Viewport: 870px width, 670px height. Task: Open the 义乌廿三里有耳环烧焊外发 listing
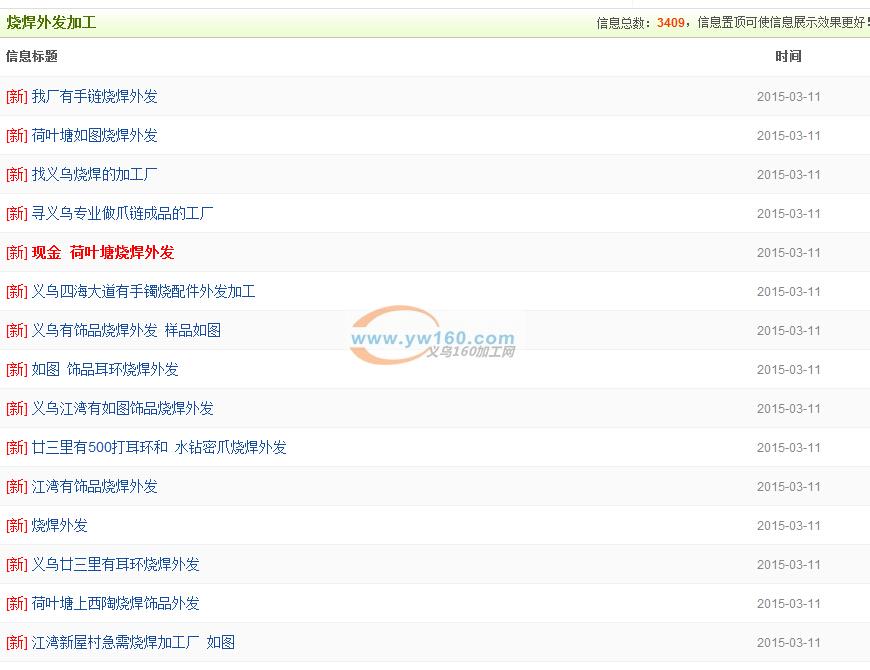pos(115,565)
